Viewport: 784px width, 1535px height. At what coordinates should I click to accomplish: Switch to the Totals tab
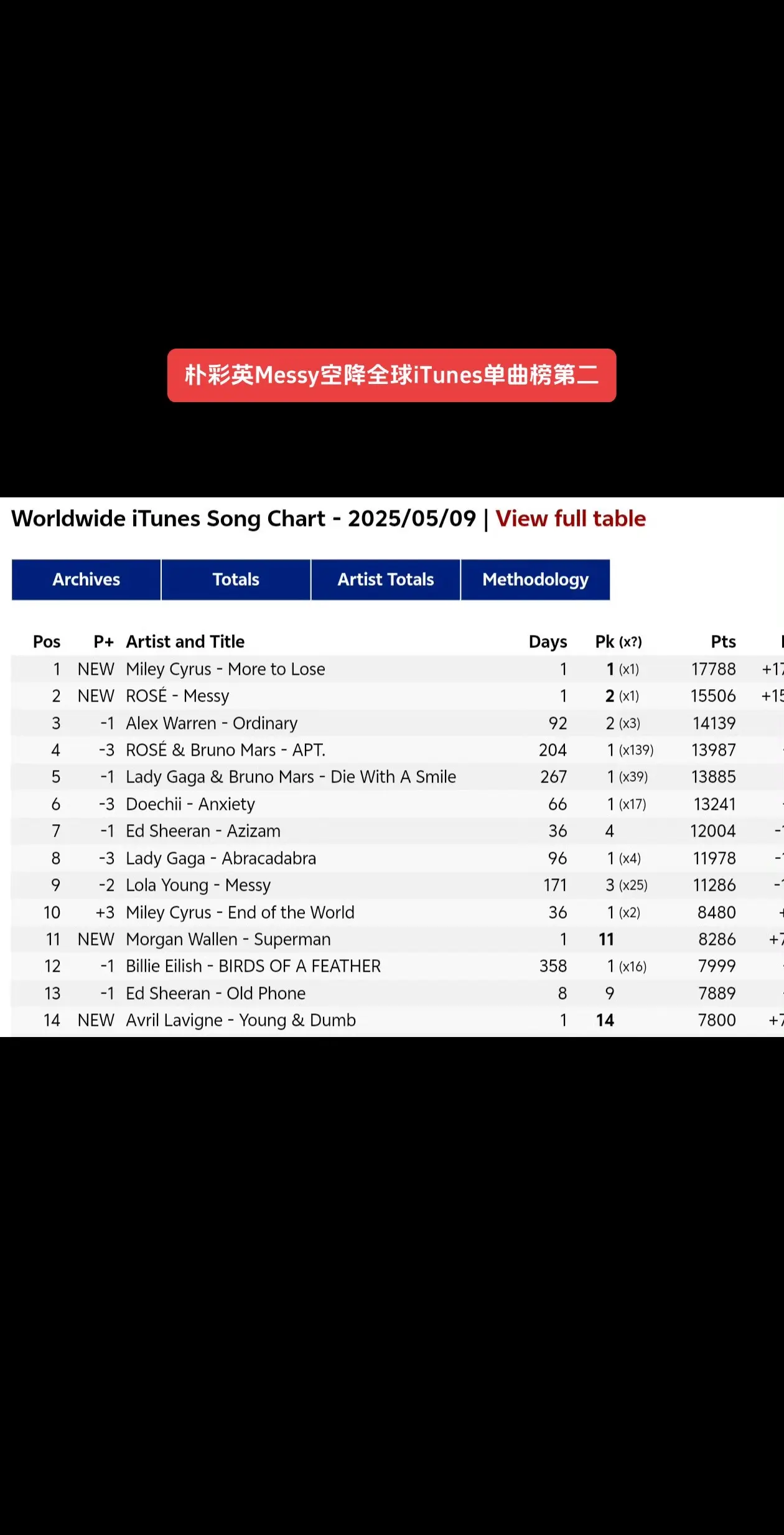236,580
